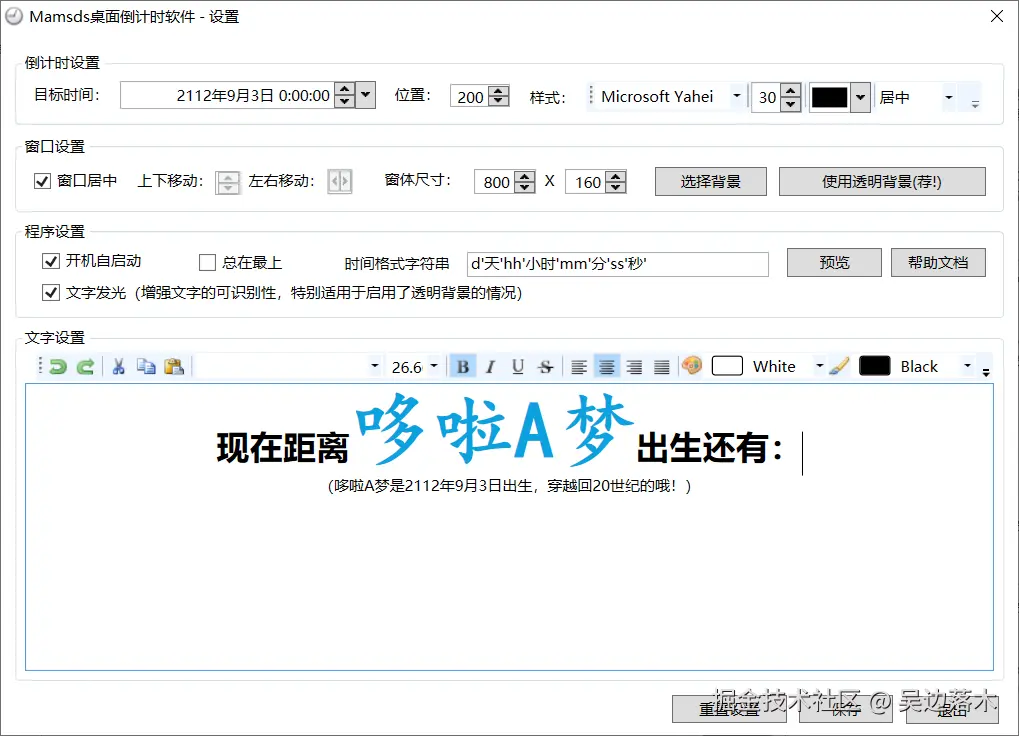The image size is (1019, 736).
Task: Increase window height 160
Action: click(x=615, y=175)
